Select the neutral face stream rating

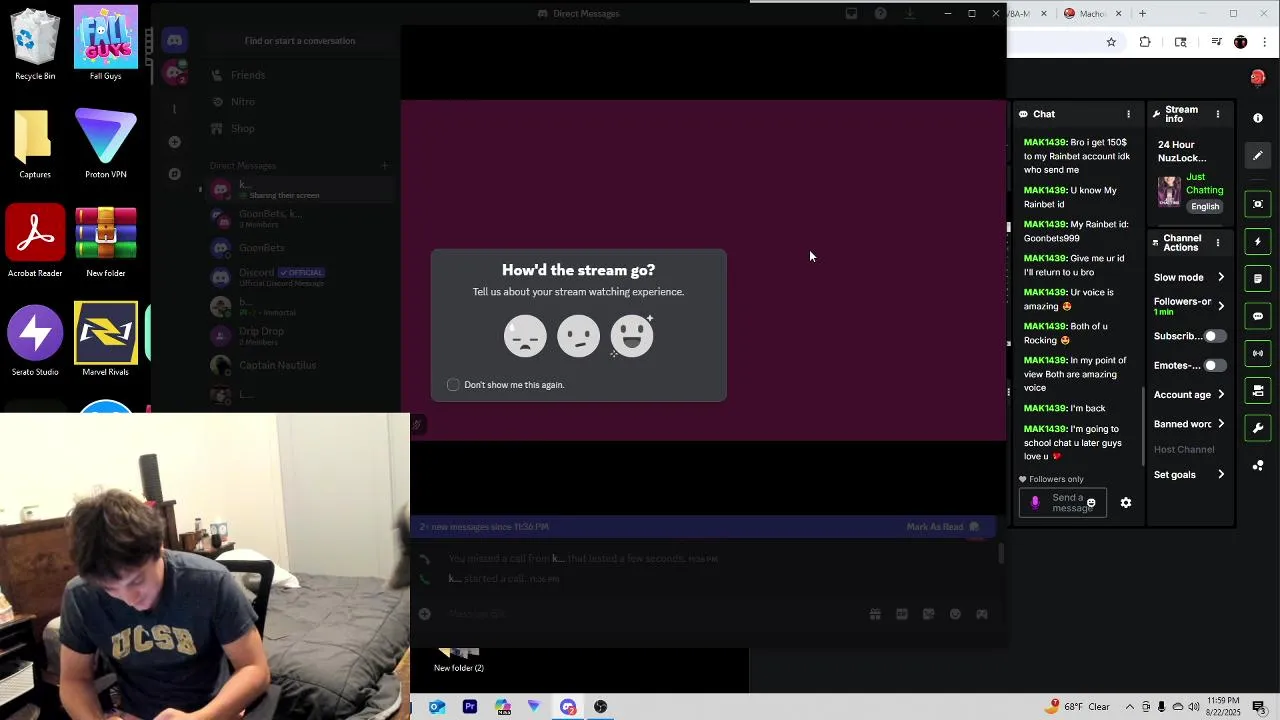(578, 336)
